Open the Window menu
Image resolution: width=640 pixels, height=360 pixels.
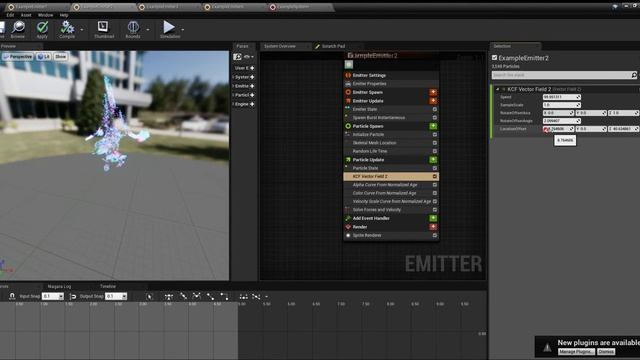45,15
